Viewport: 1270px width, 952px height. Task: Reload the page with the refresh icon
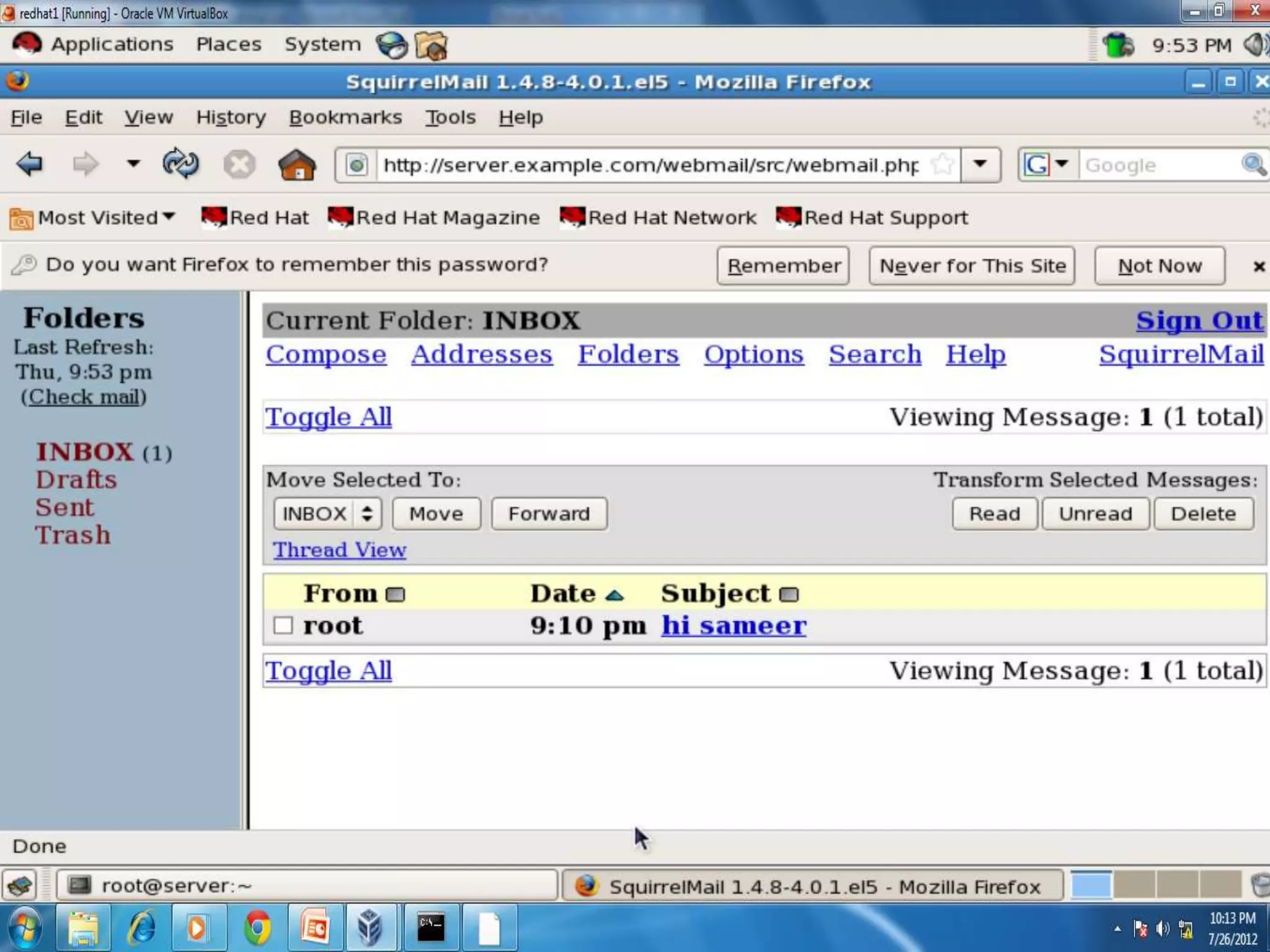point(180,164)
